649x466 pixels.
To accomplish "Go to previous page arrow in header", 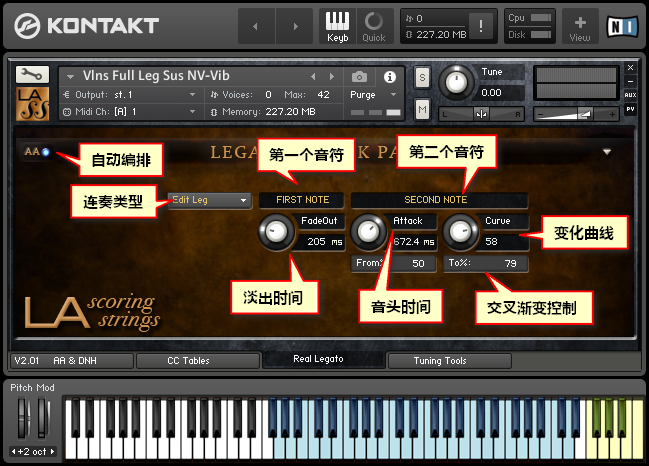I will (256, 26).
